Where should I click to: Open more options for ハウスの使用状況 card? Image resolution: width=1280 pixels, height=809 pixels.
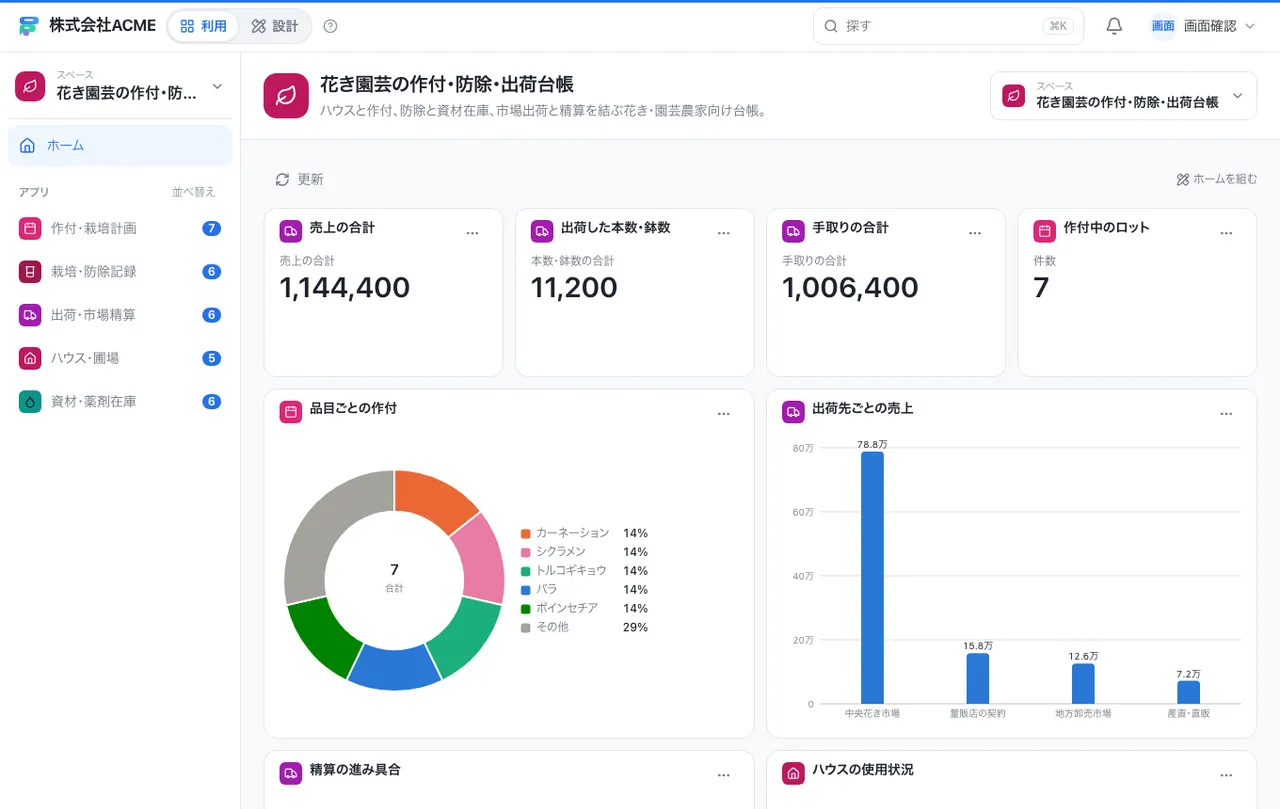click(x=1226, y=775)
